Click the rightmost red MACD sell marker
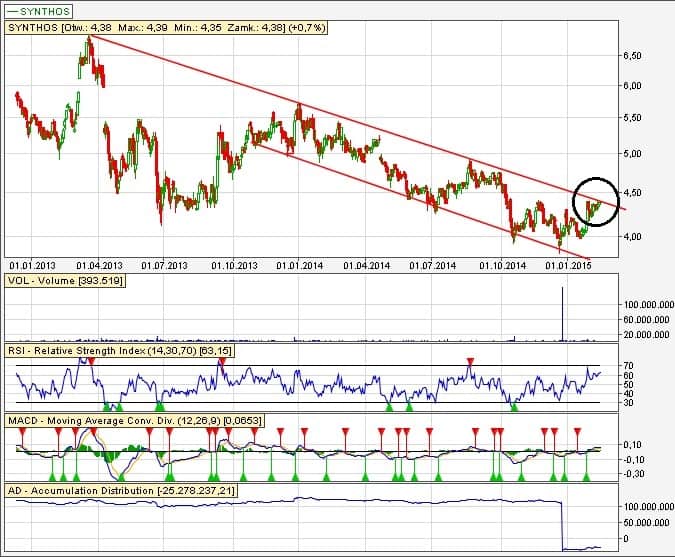Viewport: 675px width, 557px height. click(578, 431)
